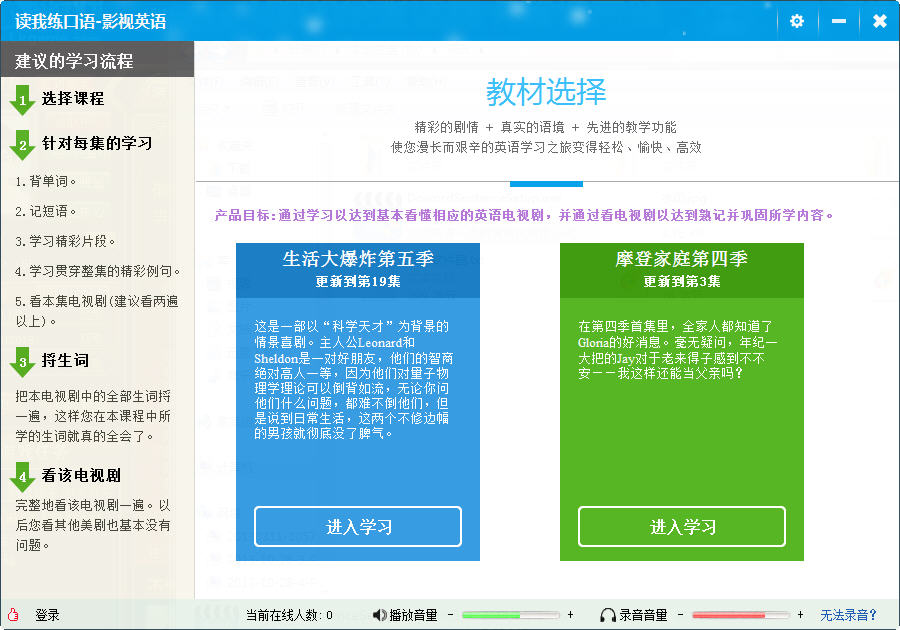Enter study for 摩登家庭第四季
The image size is (900, 630).
click(x=682, y=526)
